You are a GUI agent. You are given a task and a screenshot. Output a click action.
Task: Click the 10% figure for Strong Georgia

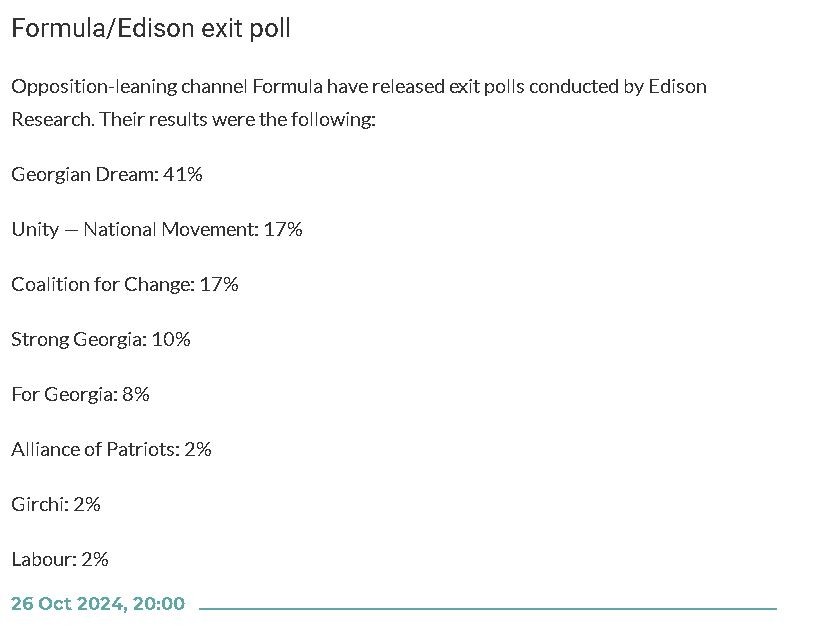tap(171, 339)
